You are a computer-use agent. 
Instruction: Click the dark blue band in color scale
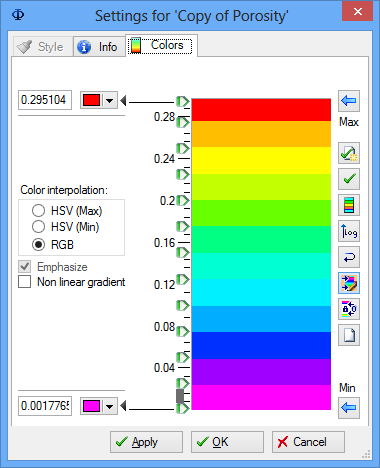(261, 345)
